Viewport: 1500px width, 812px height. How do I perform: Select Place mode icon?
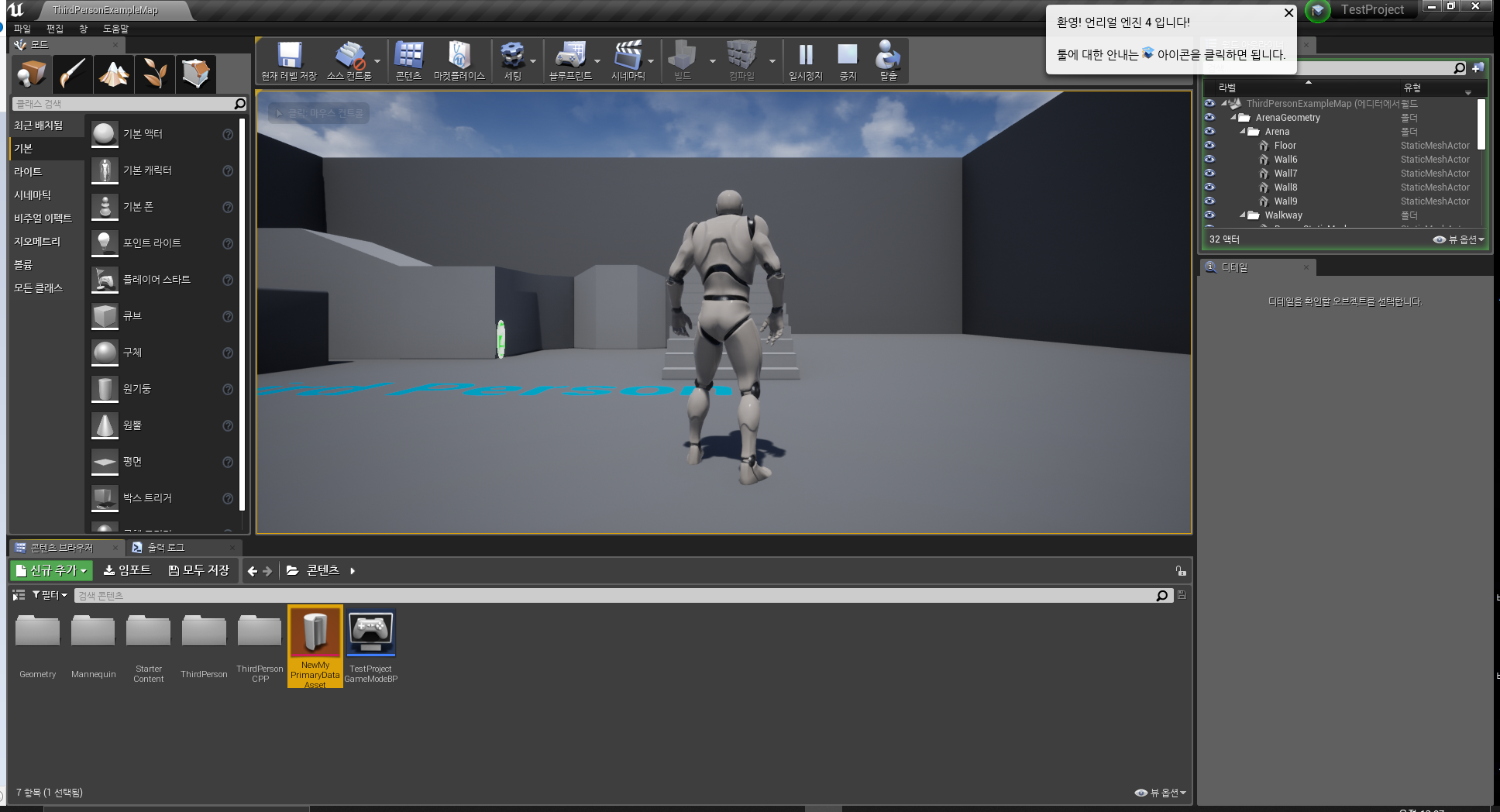coord(32,74)
